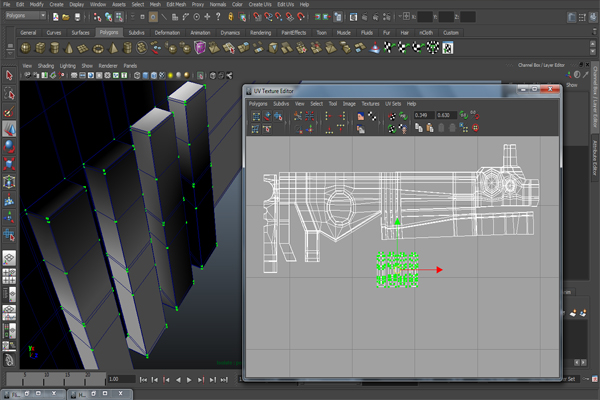Screen dimensions: 600x400
Task: Switch to the Rendering shelf tab
Action: click(261, 33)
